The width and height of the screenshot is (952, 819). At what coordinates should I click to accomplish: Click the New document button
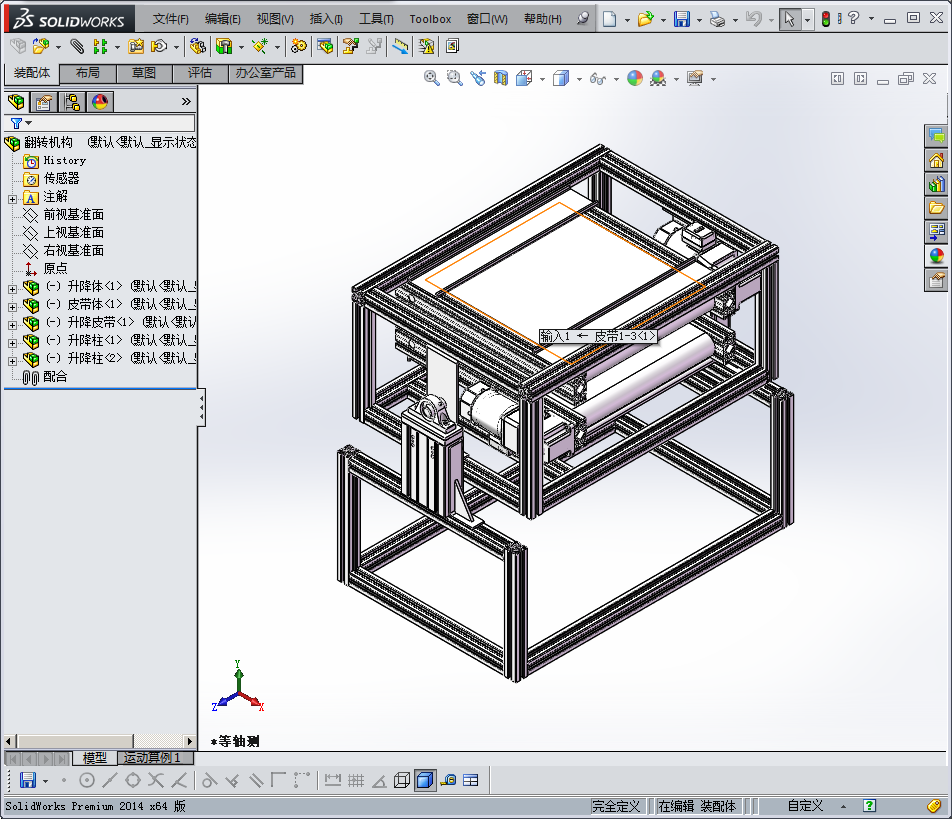[610, 19]
